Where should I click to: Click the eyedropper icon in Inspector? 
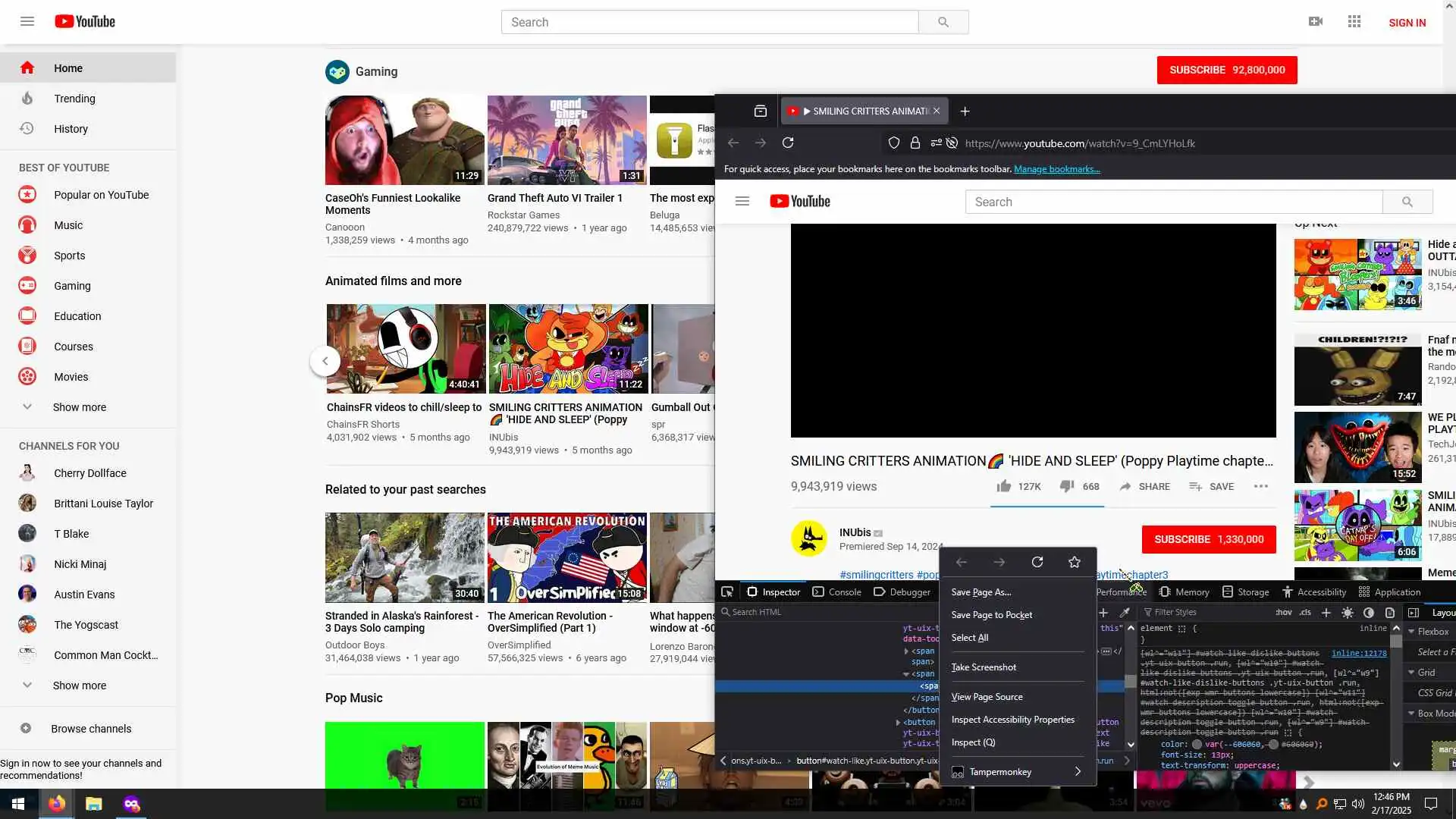click(1125, 613)
